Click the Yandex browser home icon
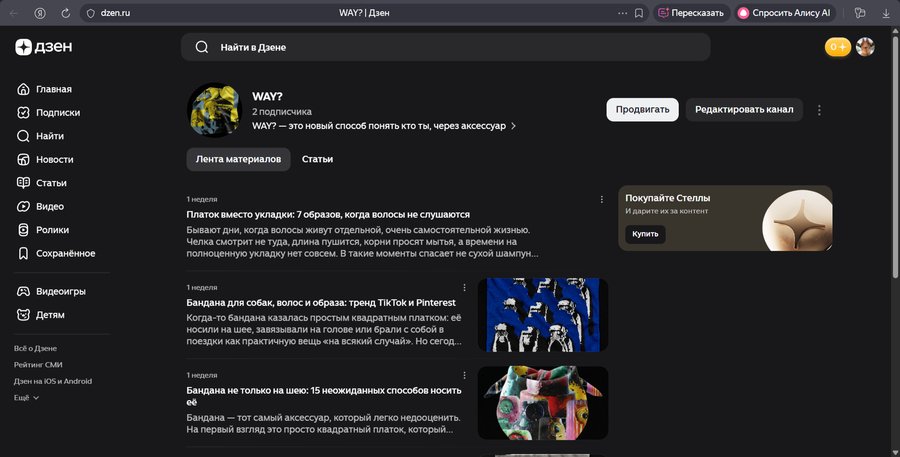The width and height of the screenshot is (900, 457). (40, 13)
